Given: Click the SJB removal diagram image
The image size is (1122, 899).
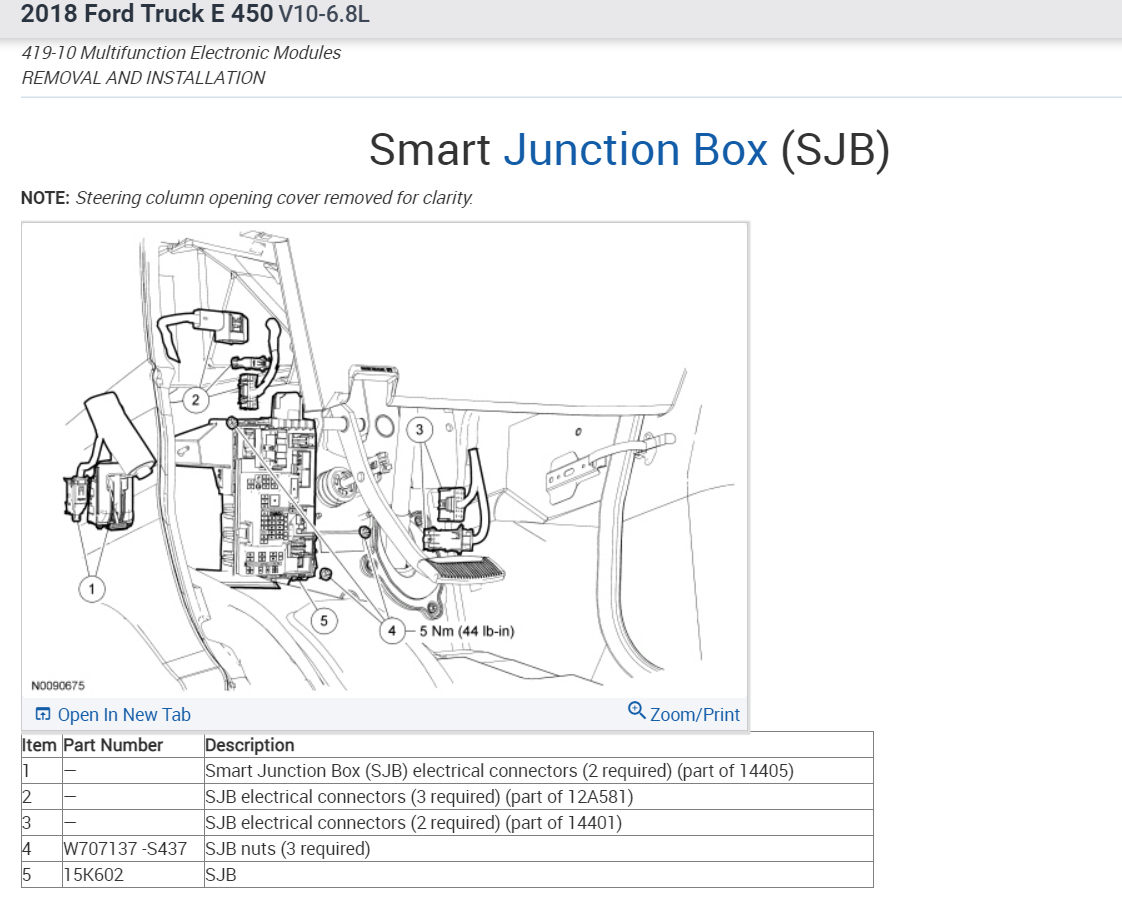Looking at the screenshot, I should pos(385,460).
